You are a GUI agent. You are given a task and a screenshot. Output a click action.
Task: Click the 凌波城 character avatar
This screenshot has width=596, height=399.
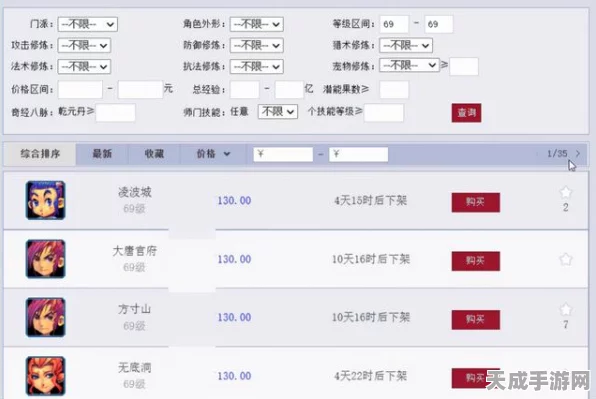46,200
